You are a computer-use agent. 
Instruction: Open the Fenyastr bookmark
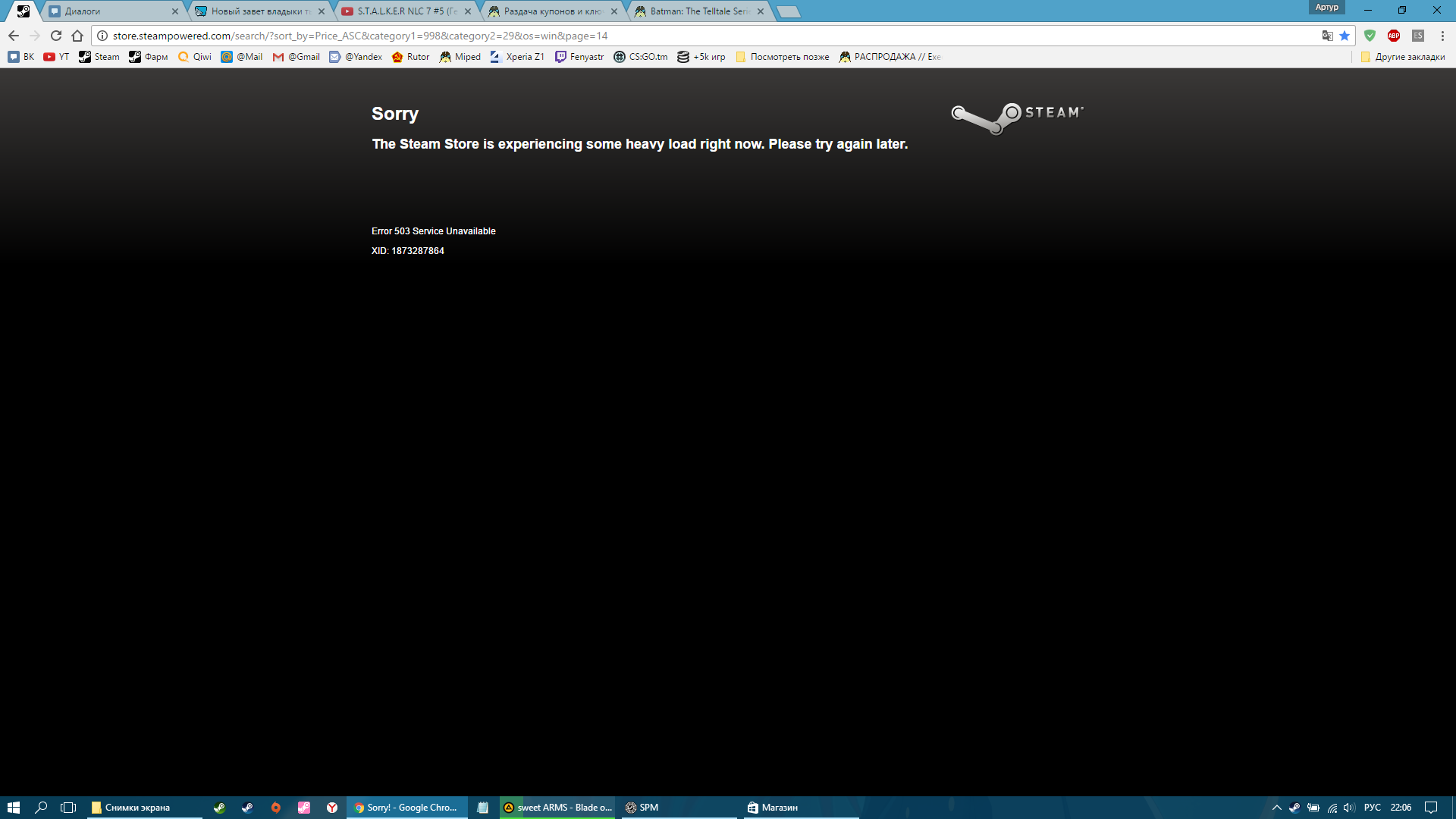(580, 57)
